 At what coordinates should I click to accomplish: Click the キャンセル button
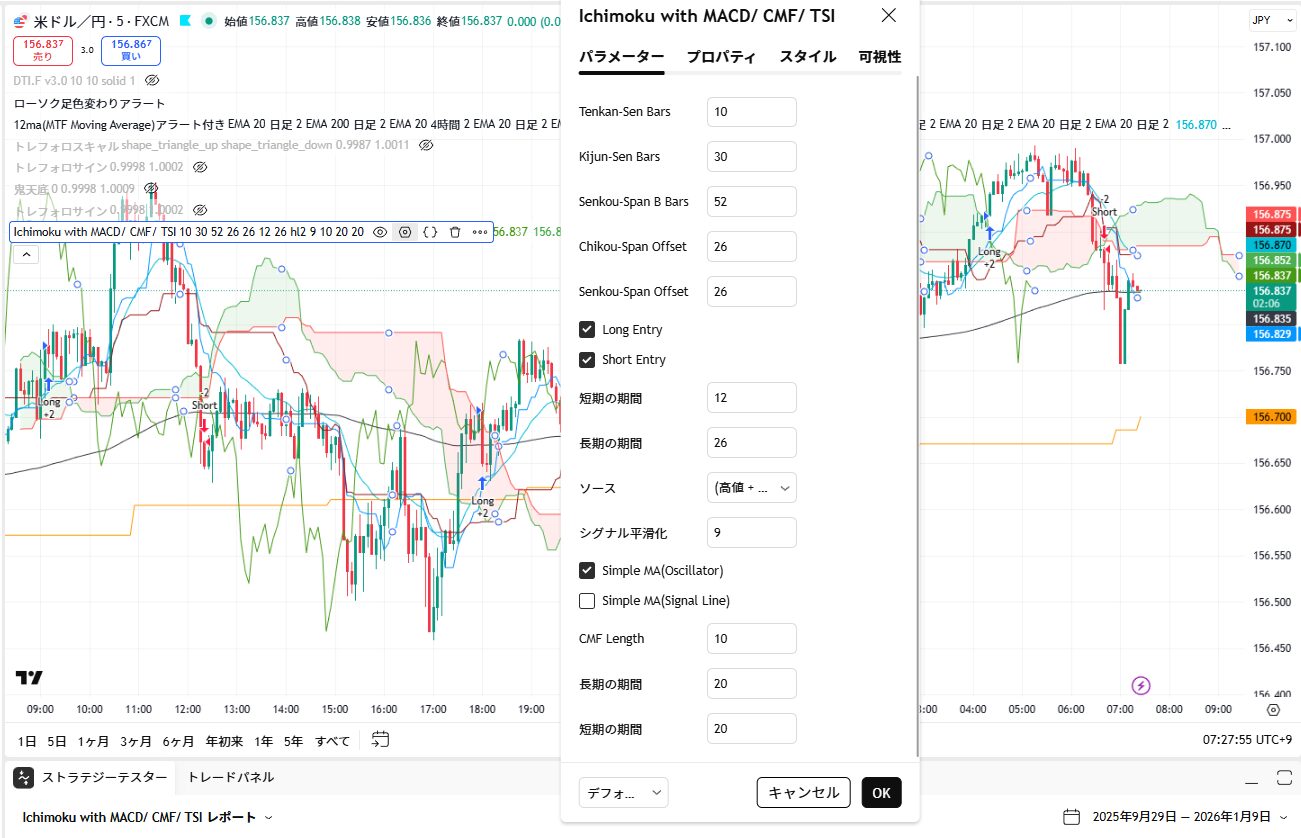click(x=803, y=793)
